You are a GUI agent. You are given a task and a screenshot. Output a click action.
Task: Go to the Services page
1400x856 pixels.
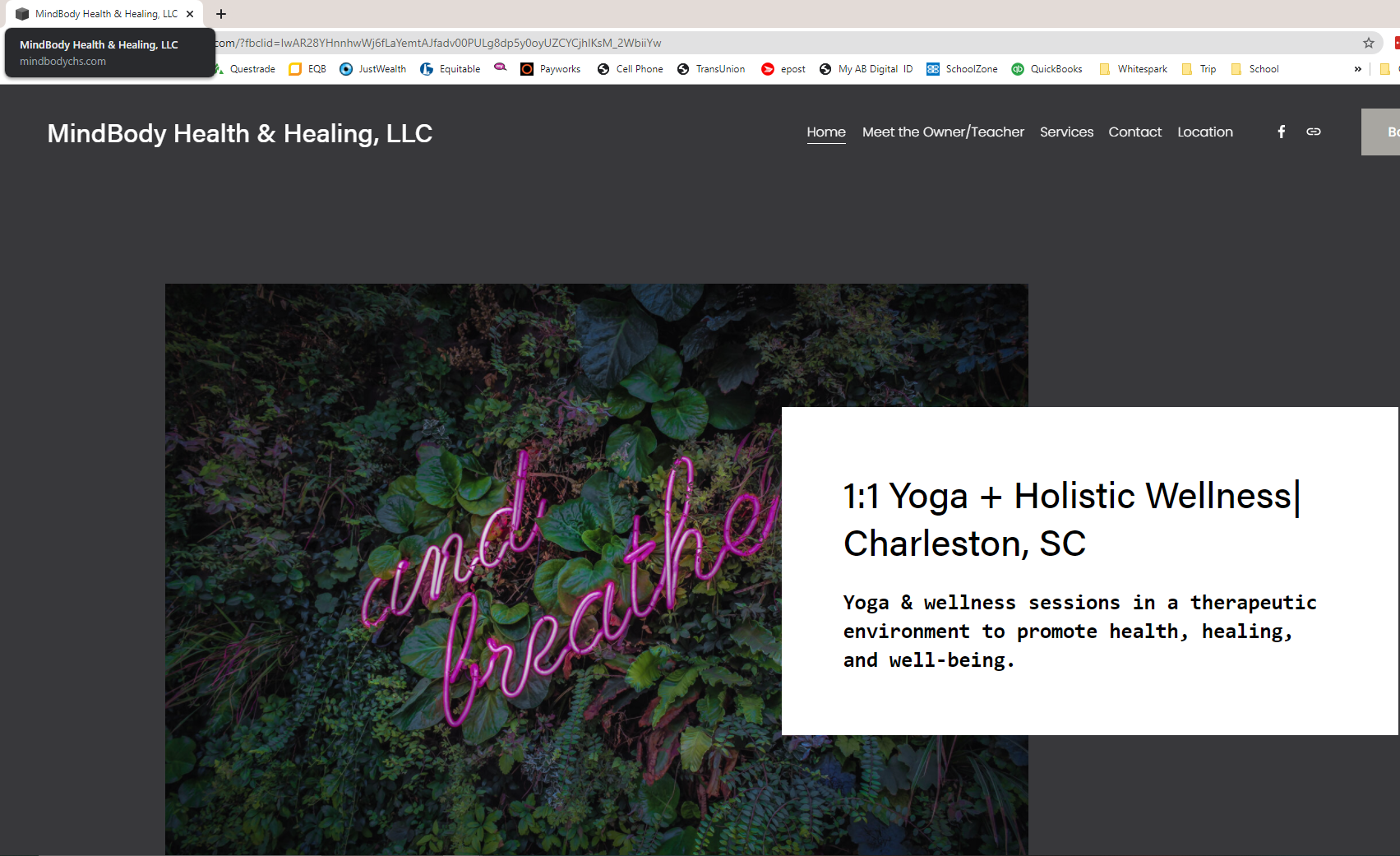[x=1066, y=132]
